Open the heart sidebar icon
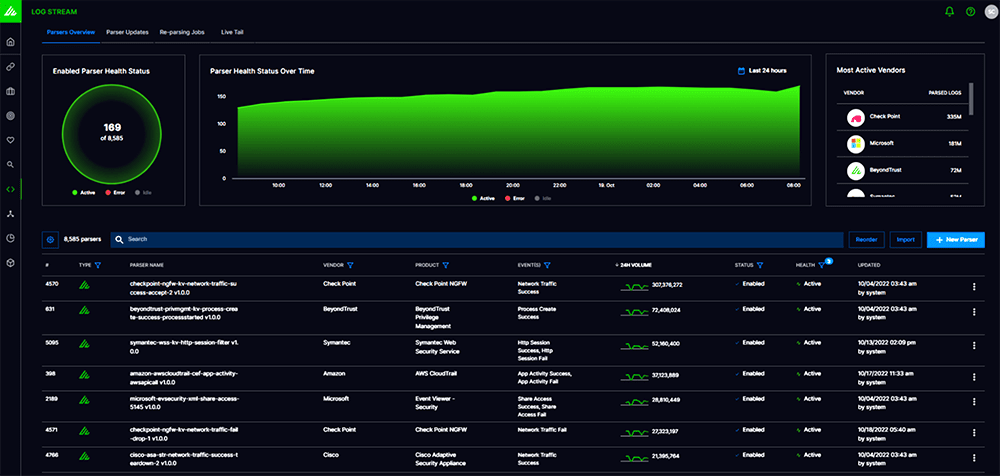The width and height of the screenshot is (1000, 476). tap(10, 140)
